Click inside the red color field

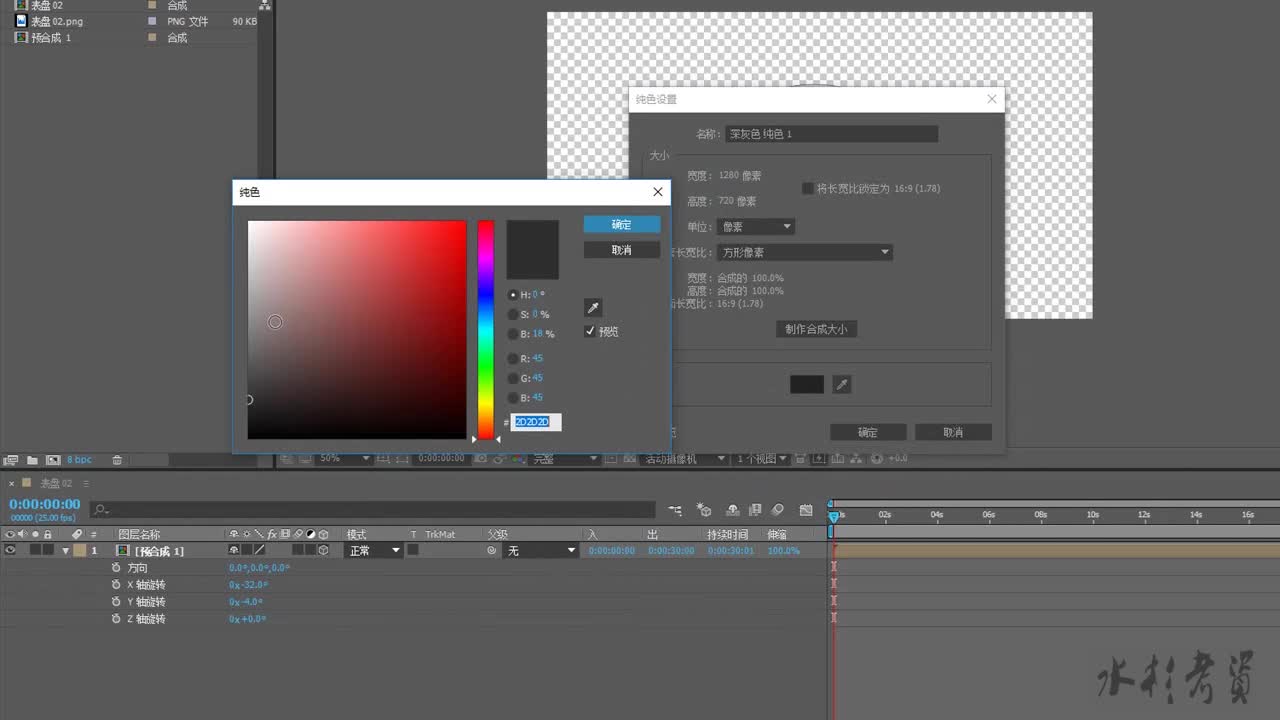pos(357,330)
